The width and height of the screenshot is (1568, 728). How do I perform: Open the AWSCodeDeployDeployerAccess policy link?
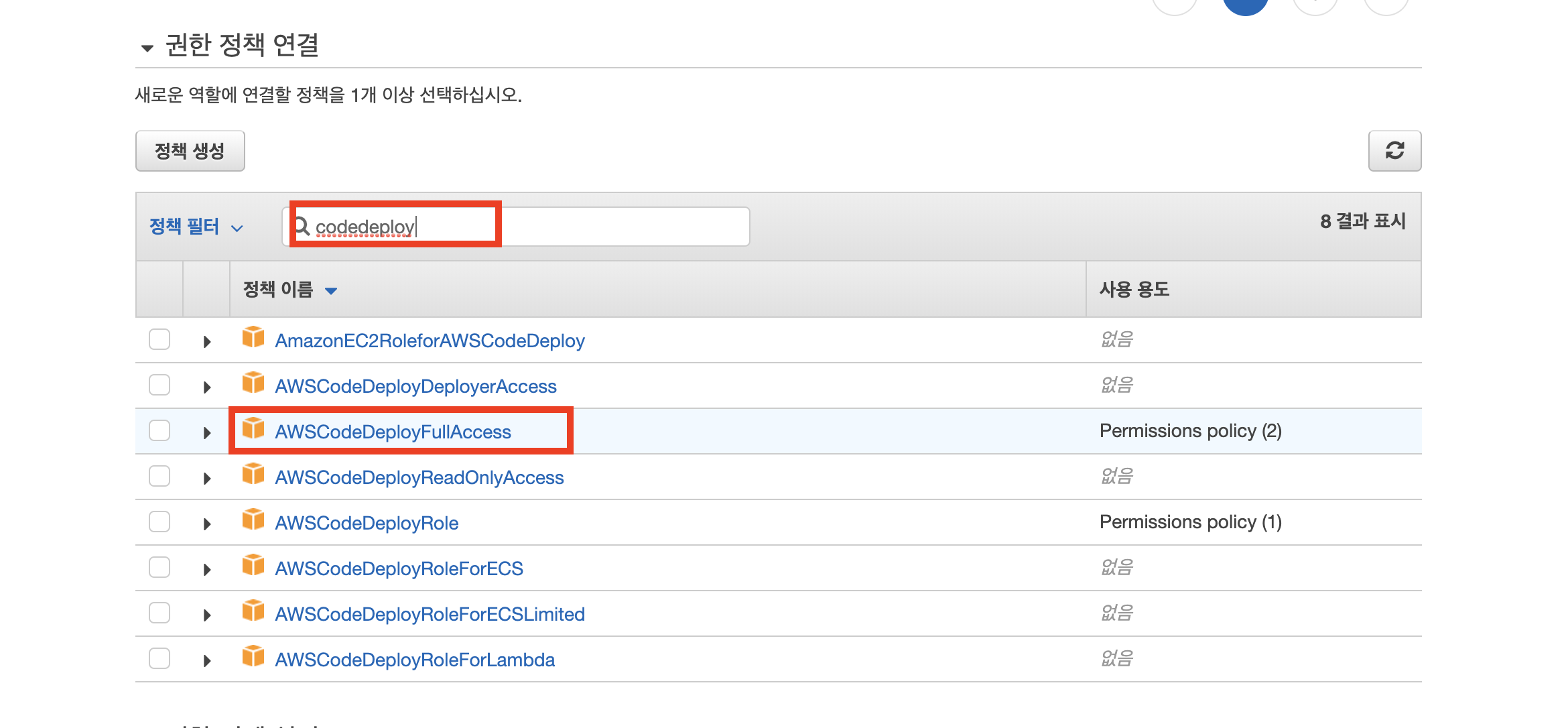tap(415, 386)
